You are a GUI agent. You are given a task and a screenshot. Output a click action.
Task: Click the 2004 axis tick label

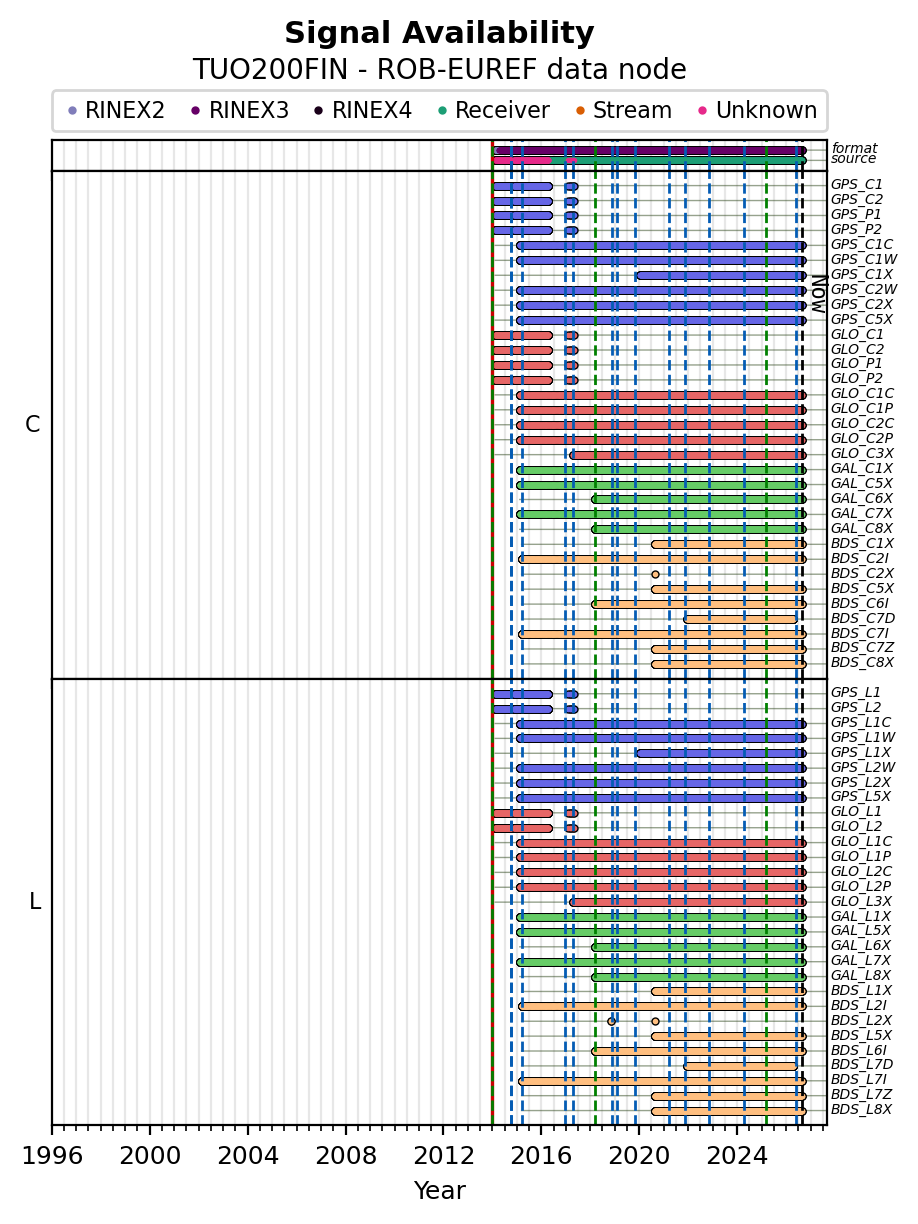(x=248, y=1156)
